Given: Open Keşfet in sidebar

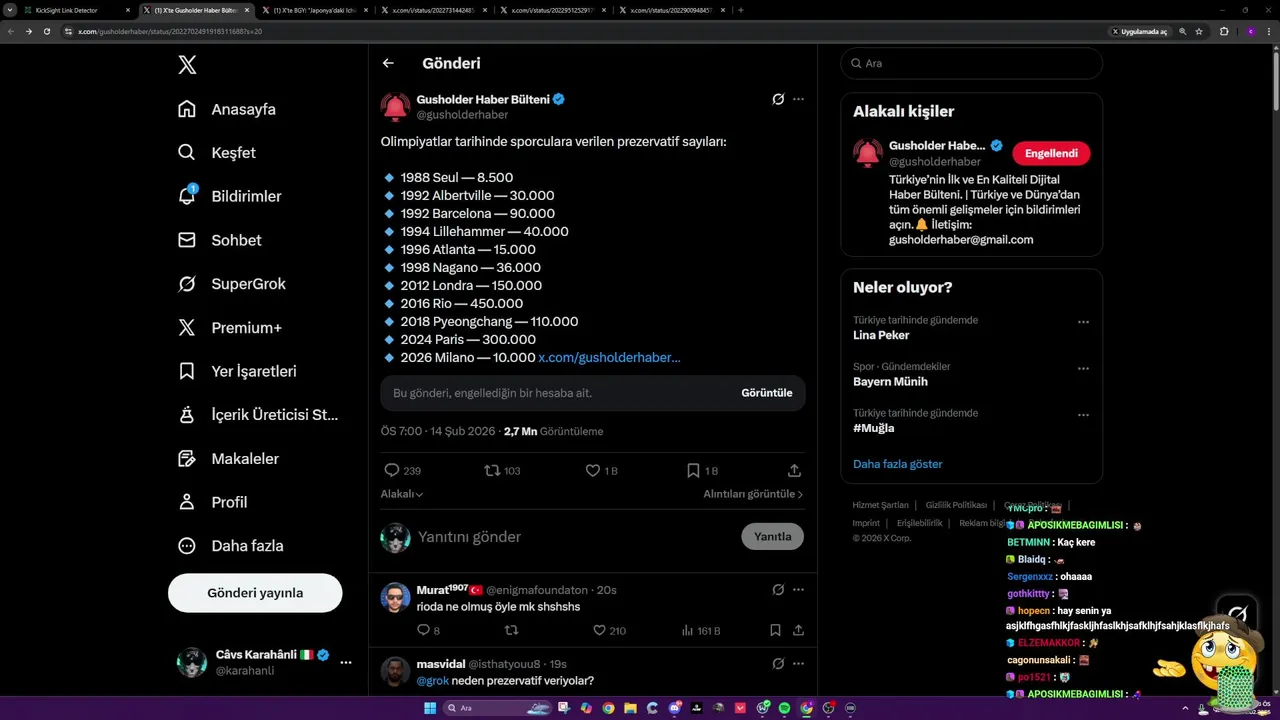Looking at the screenshot, I should 217,153.
